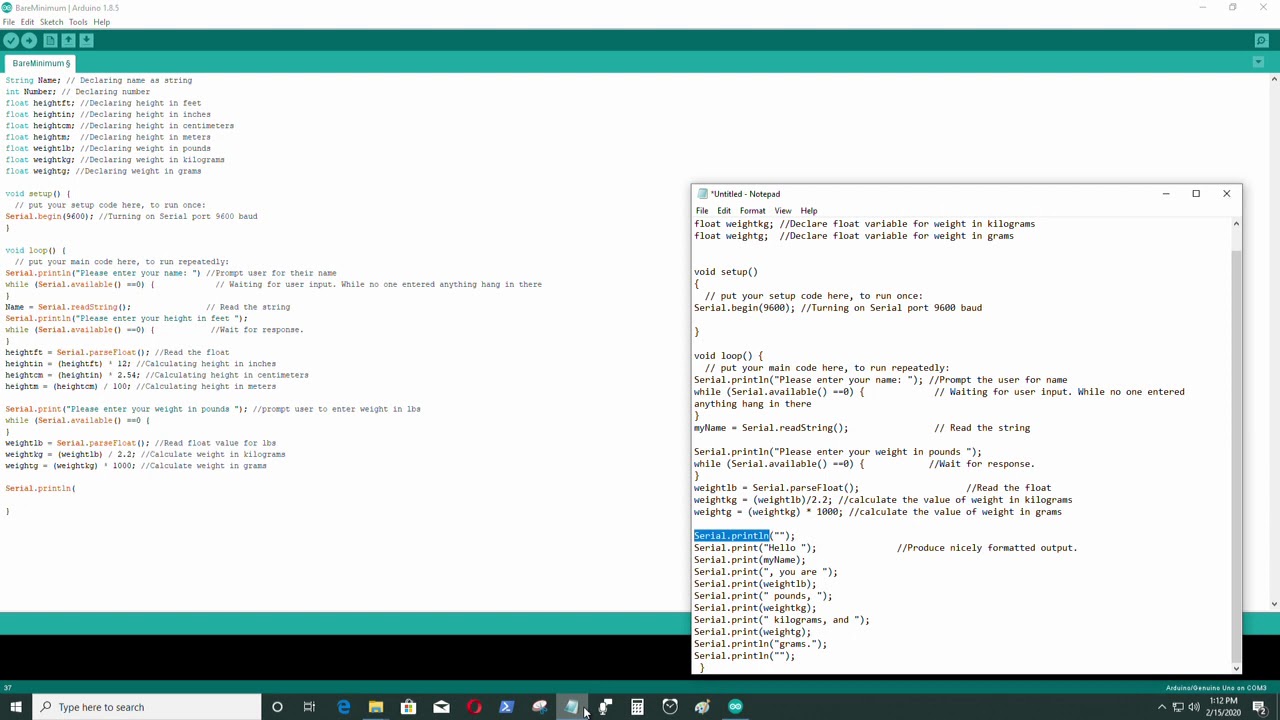Open PowerShell from the taskbar
Viewport: 1280px width, 720px height.
(x=507, y=707)
